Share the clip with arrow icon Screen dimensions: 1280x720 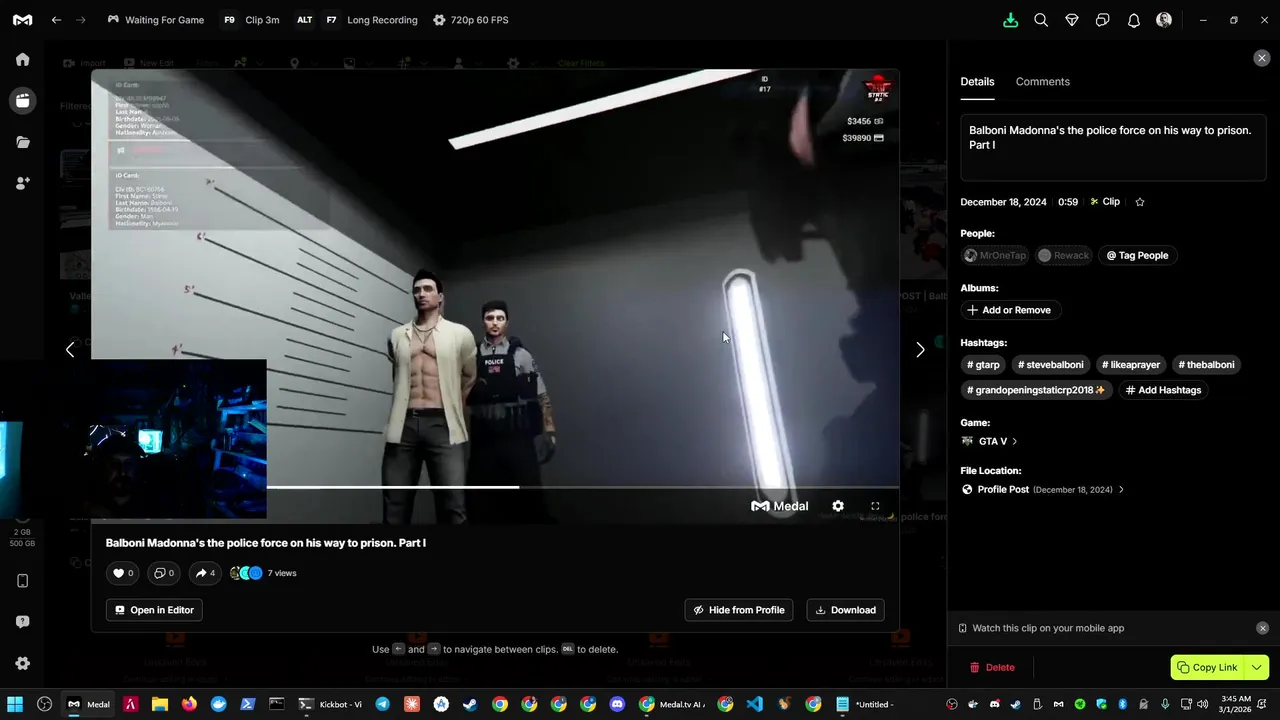point(205,573)
